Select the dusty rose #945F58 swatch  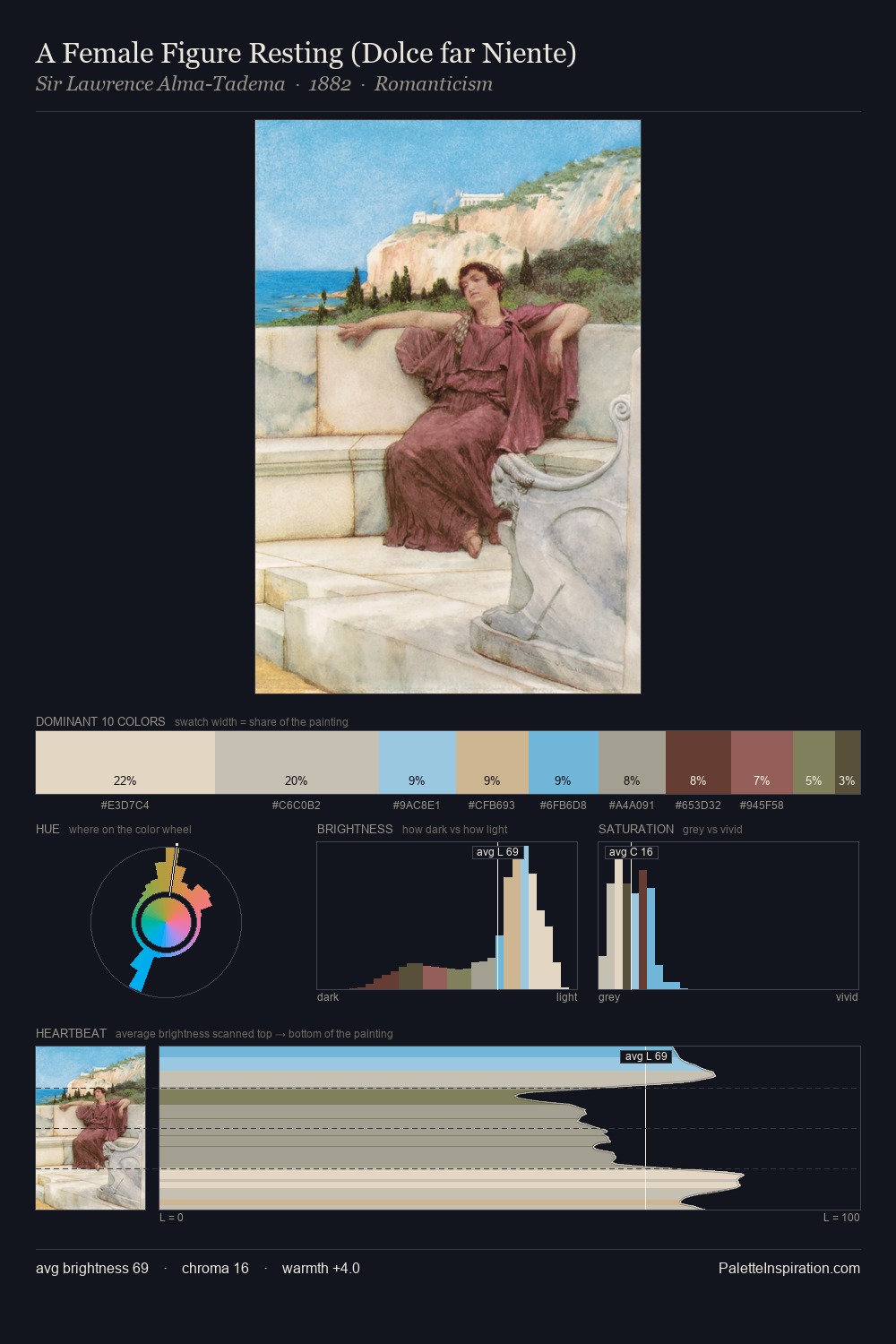[x=762, y=762]
